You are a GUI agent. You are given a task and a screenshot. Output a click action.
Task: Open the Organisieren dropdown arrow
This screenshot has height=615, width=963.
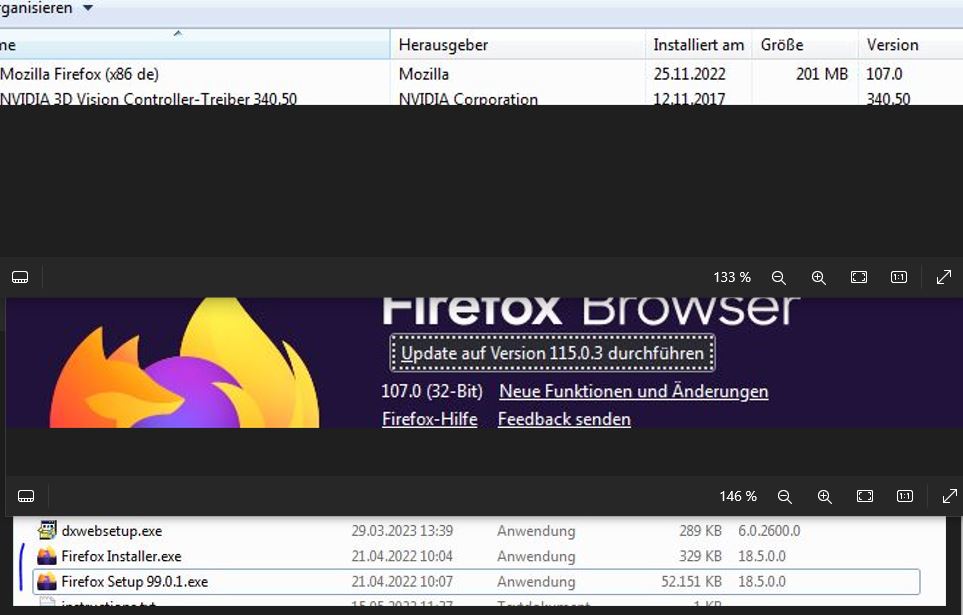[x=88, y=8]
